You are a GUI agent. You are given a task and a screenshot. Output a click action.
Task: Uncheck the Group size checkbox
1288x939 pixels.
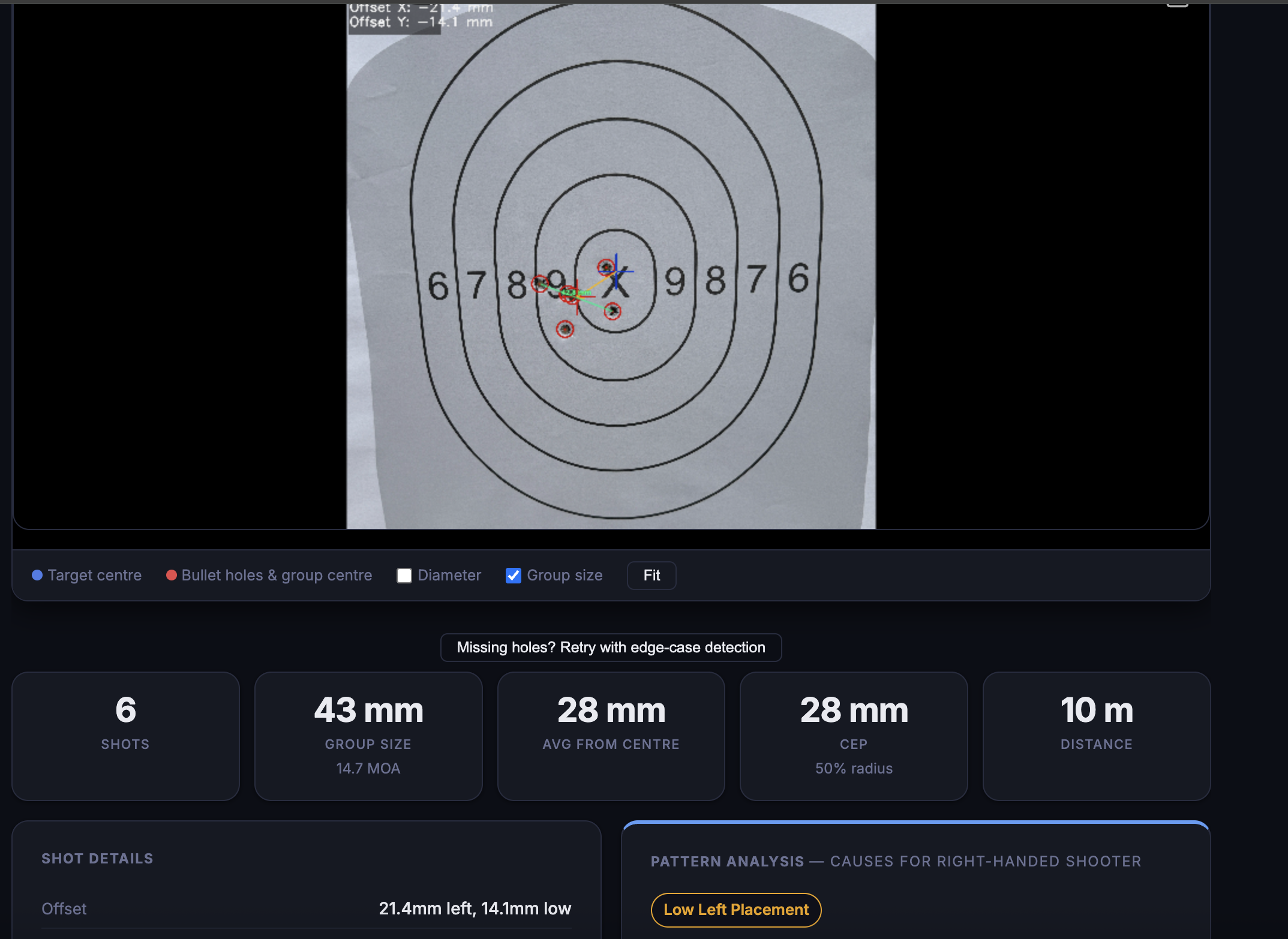point(513,576)
